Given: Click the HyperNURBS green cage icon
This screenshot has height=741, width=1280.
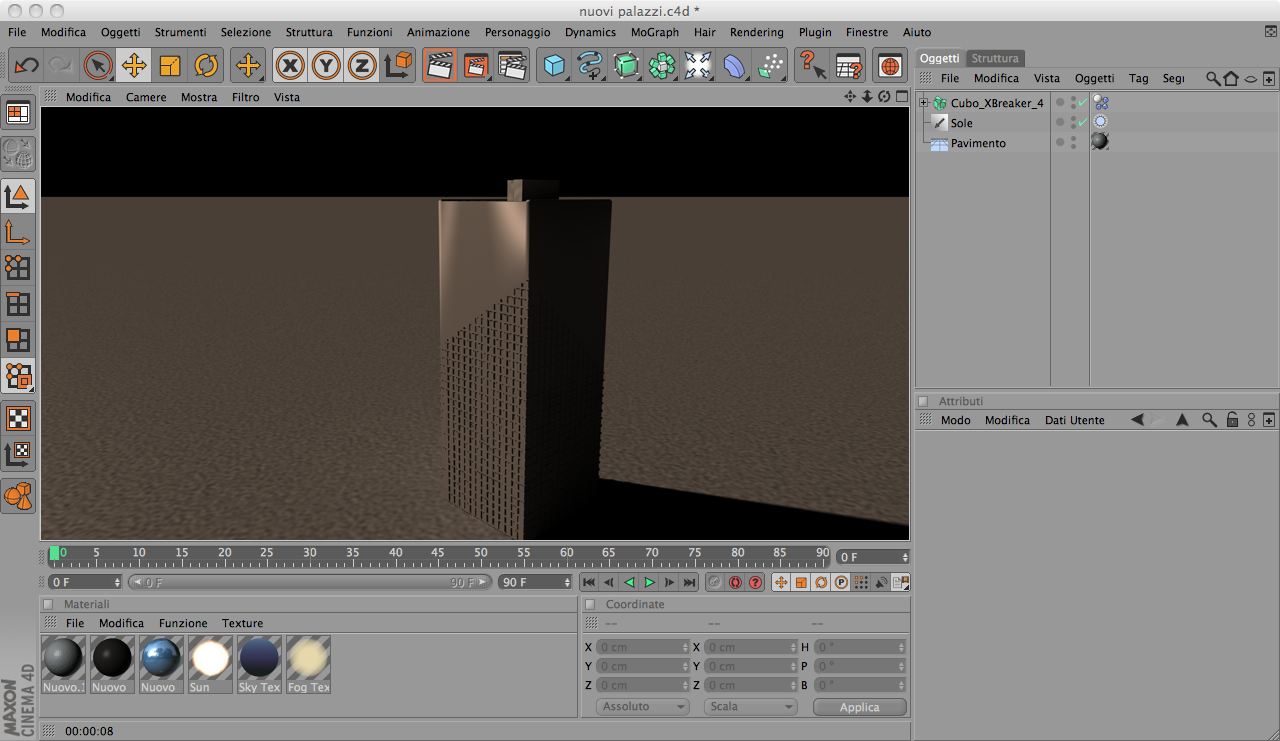Looking at the screenshot, I should 626,66.
